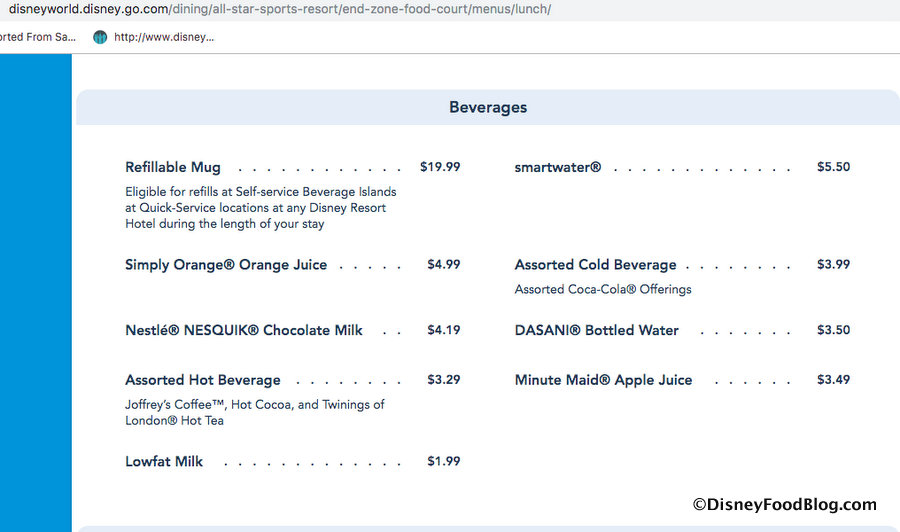Image resolution: width=900 pixels, height=532 pixels.
Task: Click the Assorted Hot Beverage heading
Action: 203,380
